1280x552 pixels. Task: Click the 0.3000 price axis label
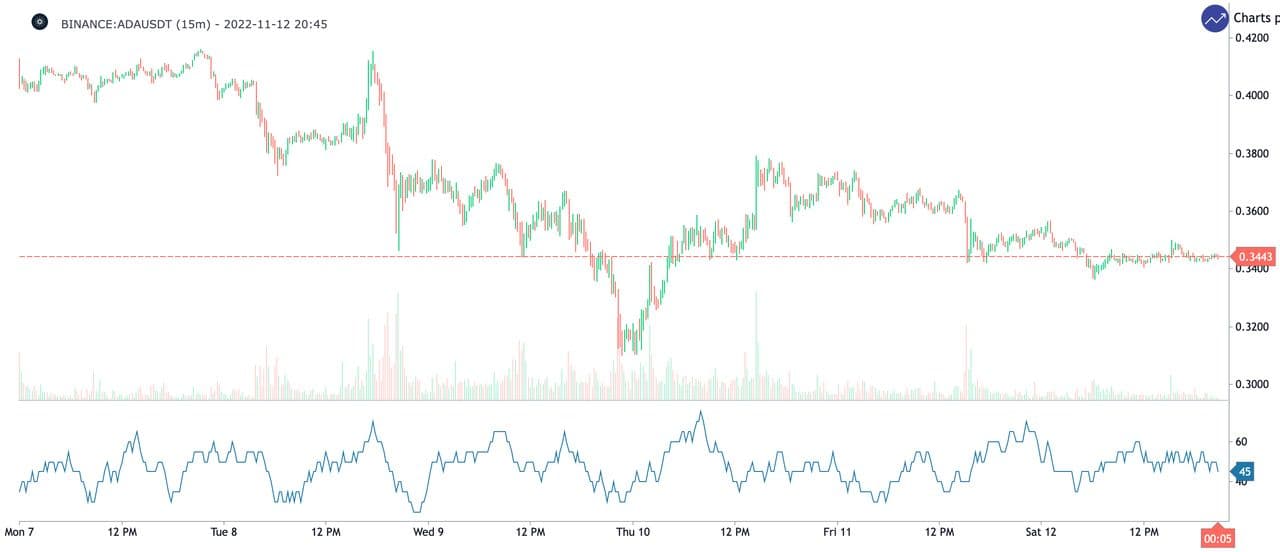[1254, 385]
